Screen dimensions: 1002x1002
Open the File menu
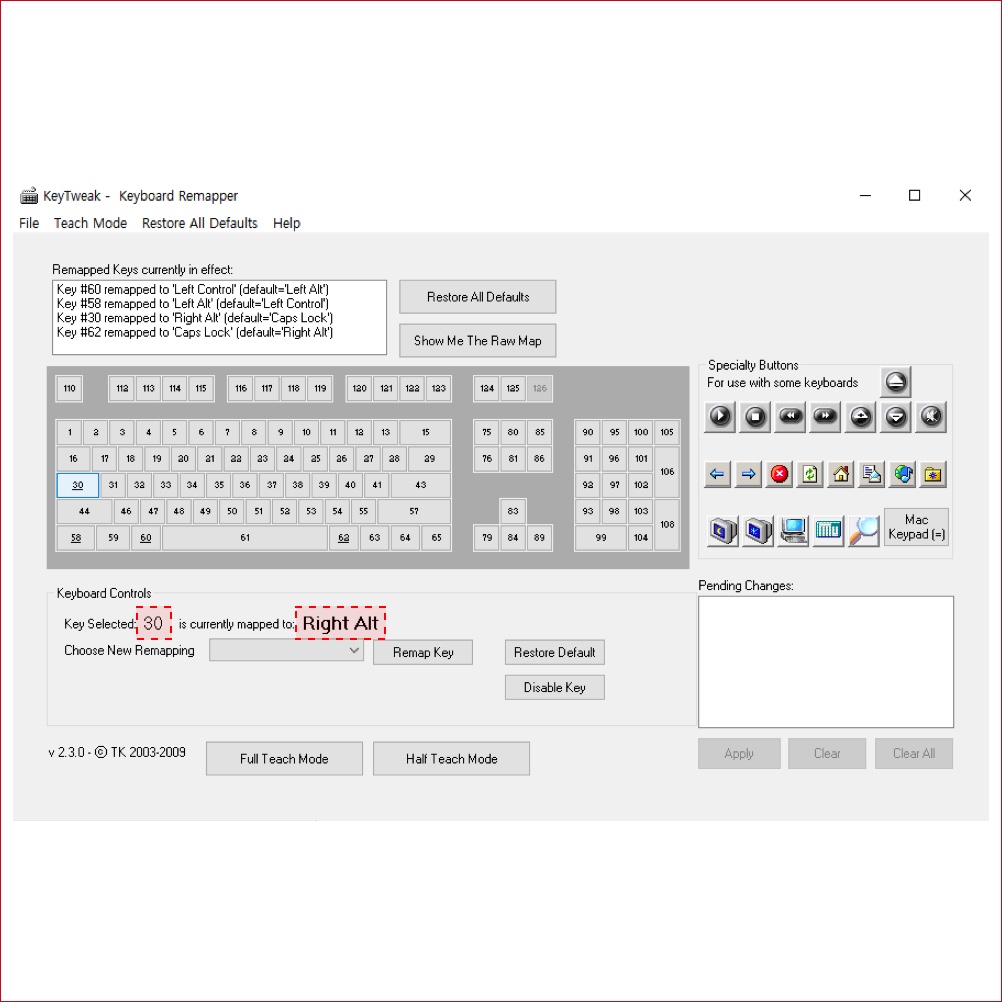[x=29, y=223]
